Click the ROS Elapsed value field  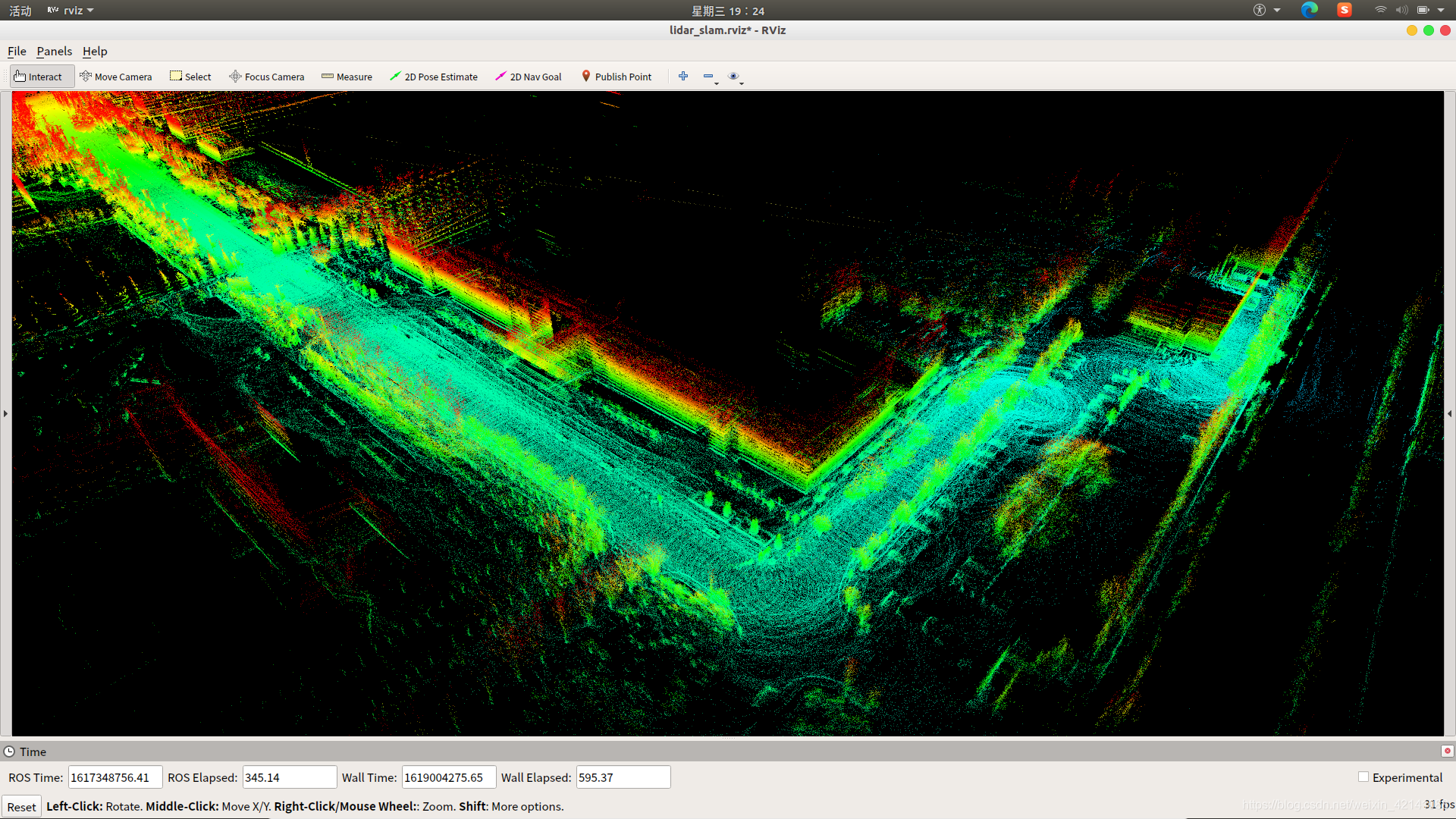tap(289, 777)
